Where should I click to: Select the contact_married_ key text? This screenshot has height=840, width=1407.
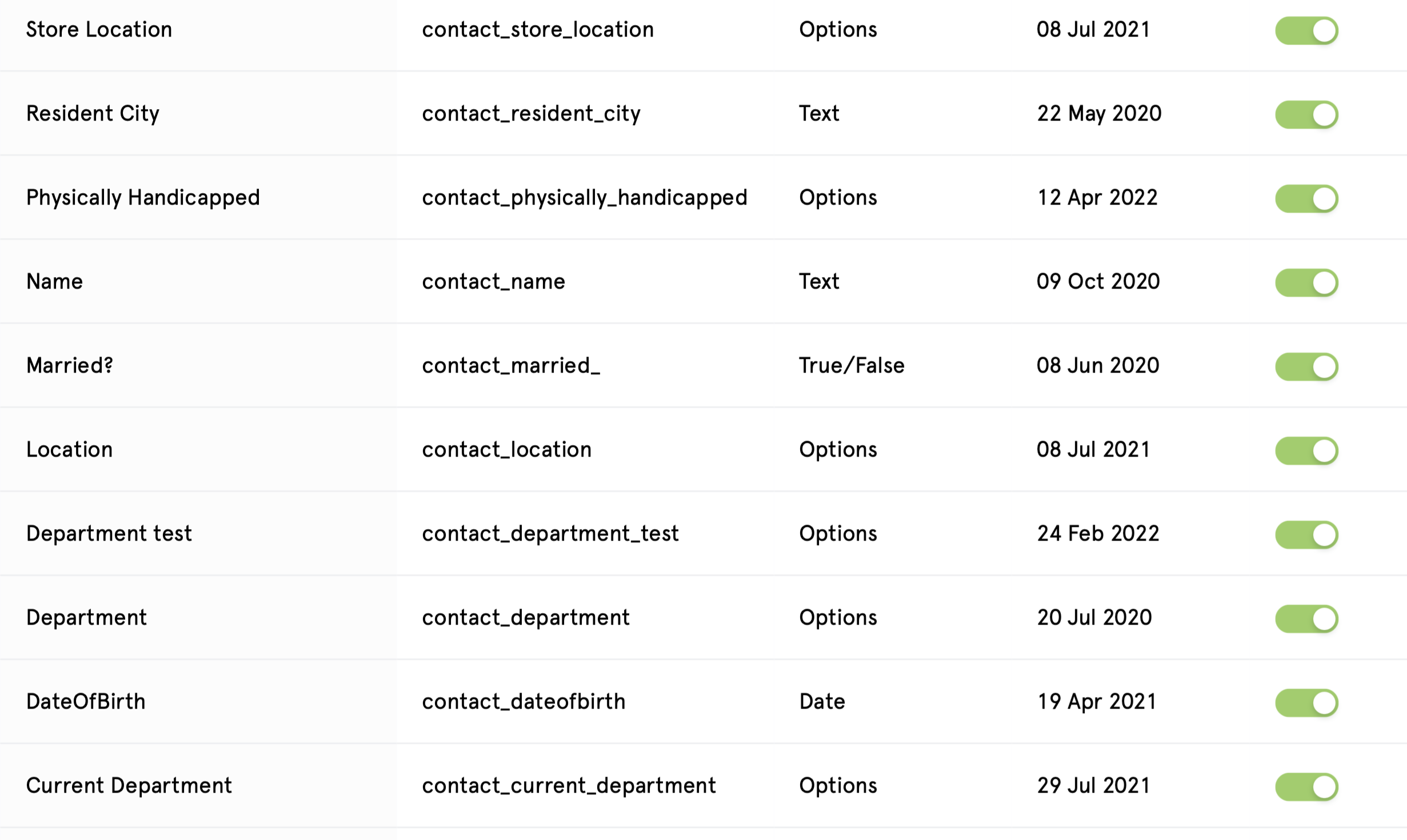(511, 366)
